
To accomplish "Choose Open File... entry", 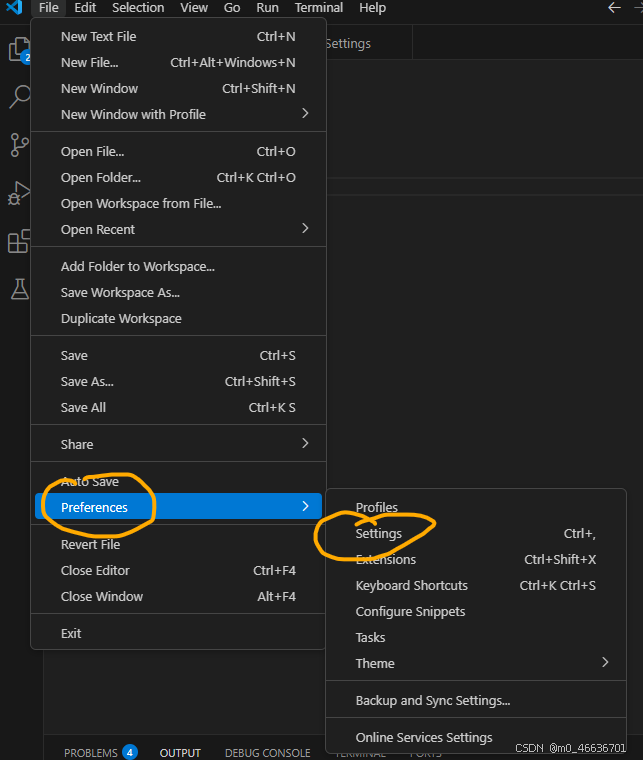I will [x=178, y=152].
